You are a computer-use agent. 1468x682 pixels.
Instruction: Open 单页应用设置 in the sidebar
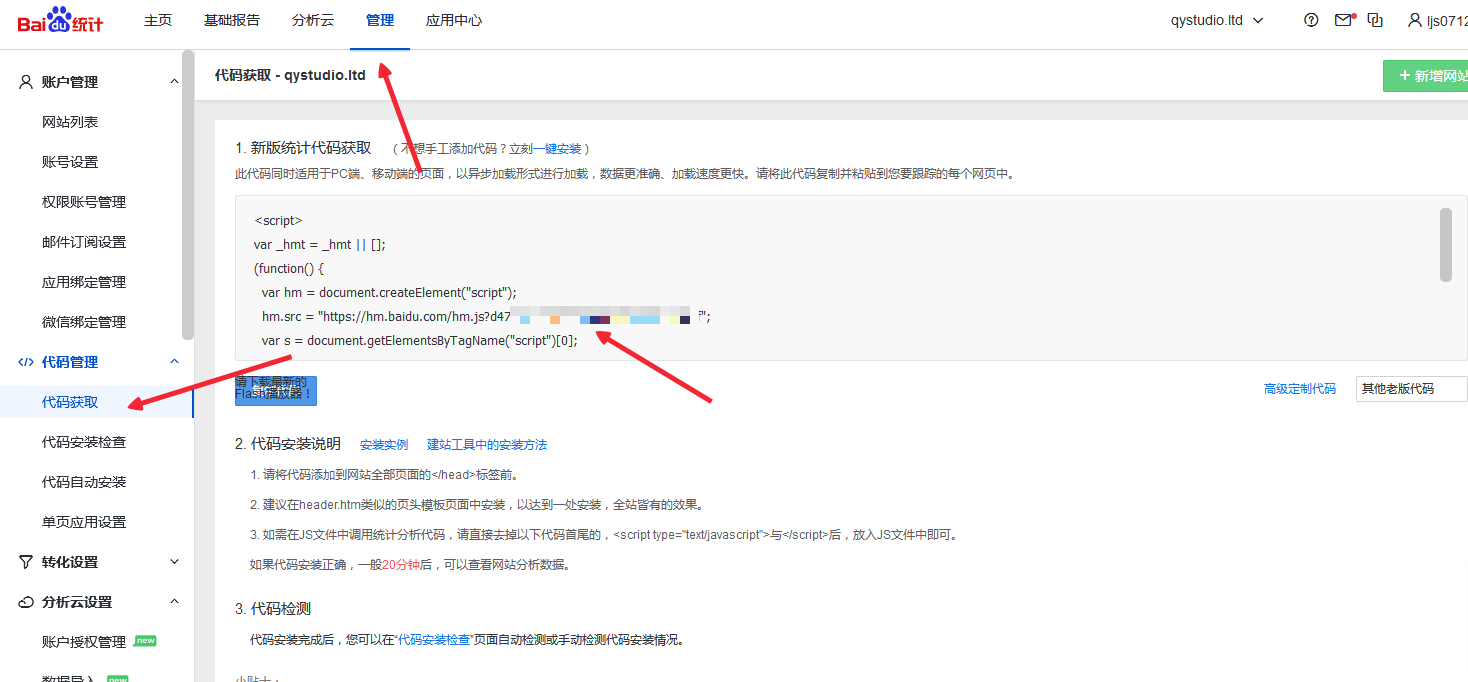(84, 522)
